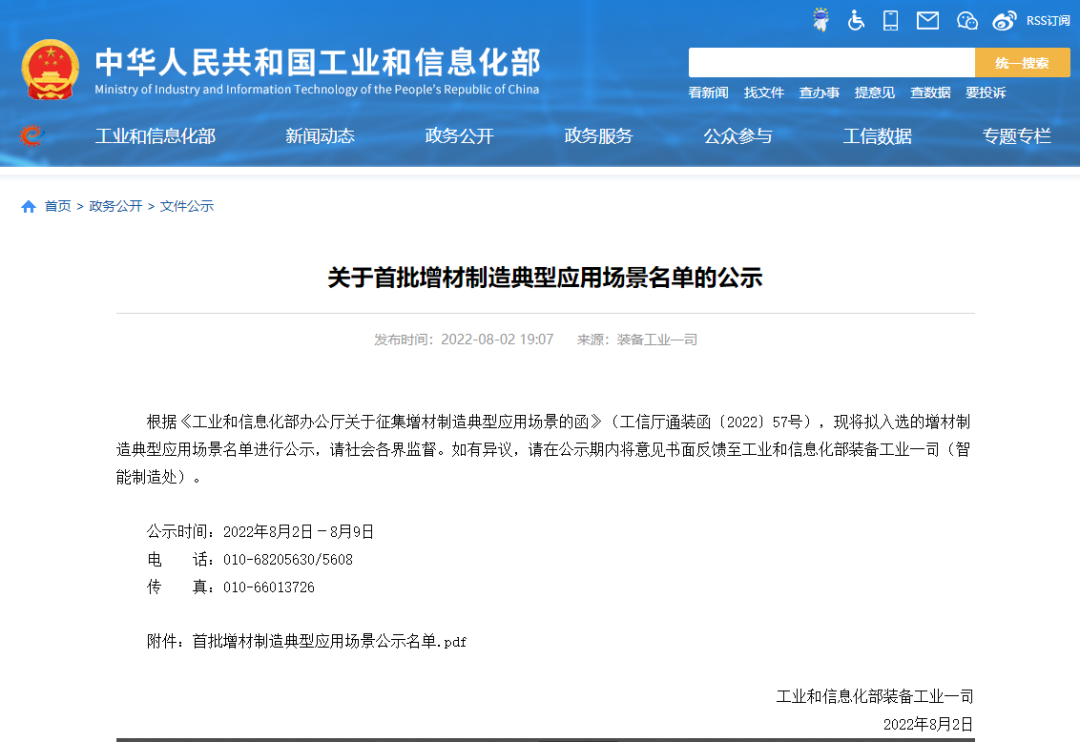
Task: Click the mobile phone version icon
Action: click(x=891, y=20)
